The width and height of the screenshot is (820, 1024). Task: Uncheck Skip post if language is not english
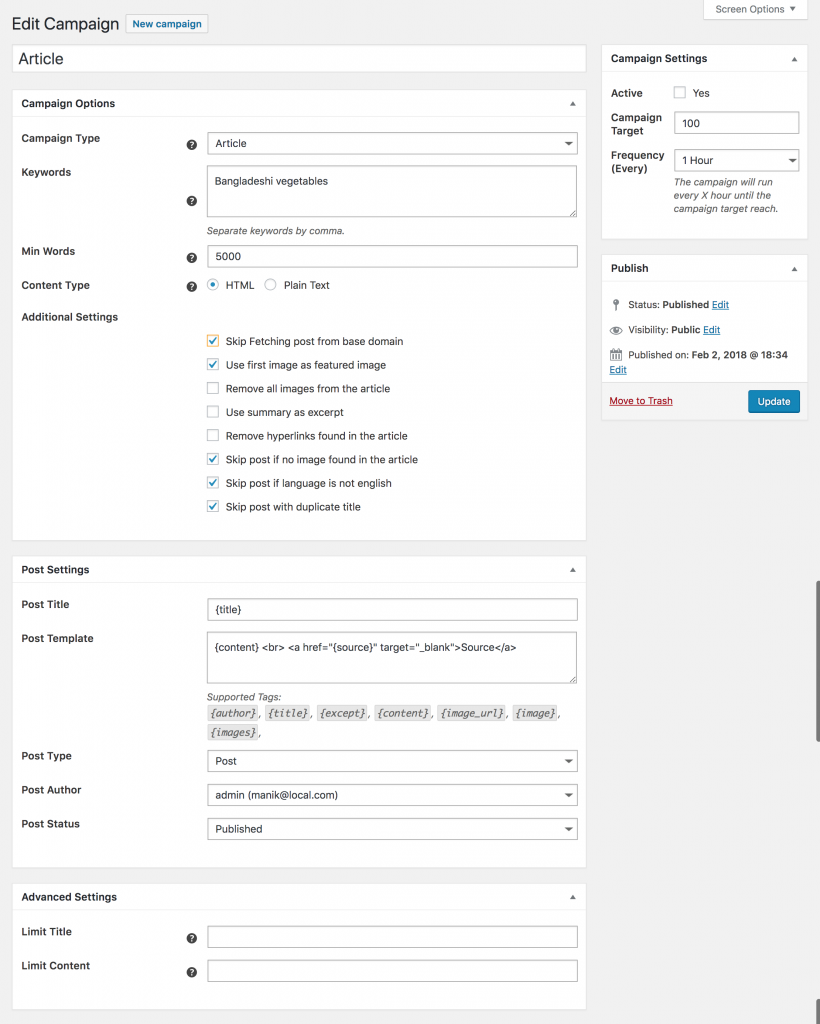click(213, 483)
